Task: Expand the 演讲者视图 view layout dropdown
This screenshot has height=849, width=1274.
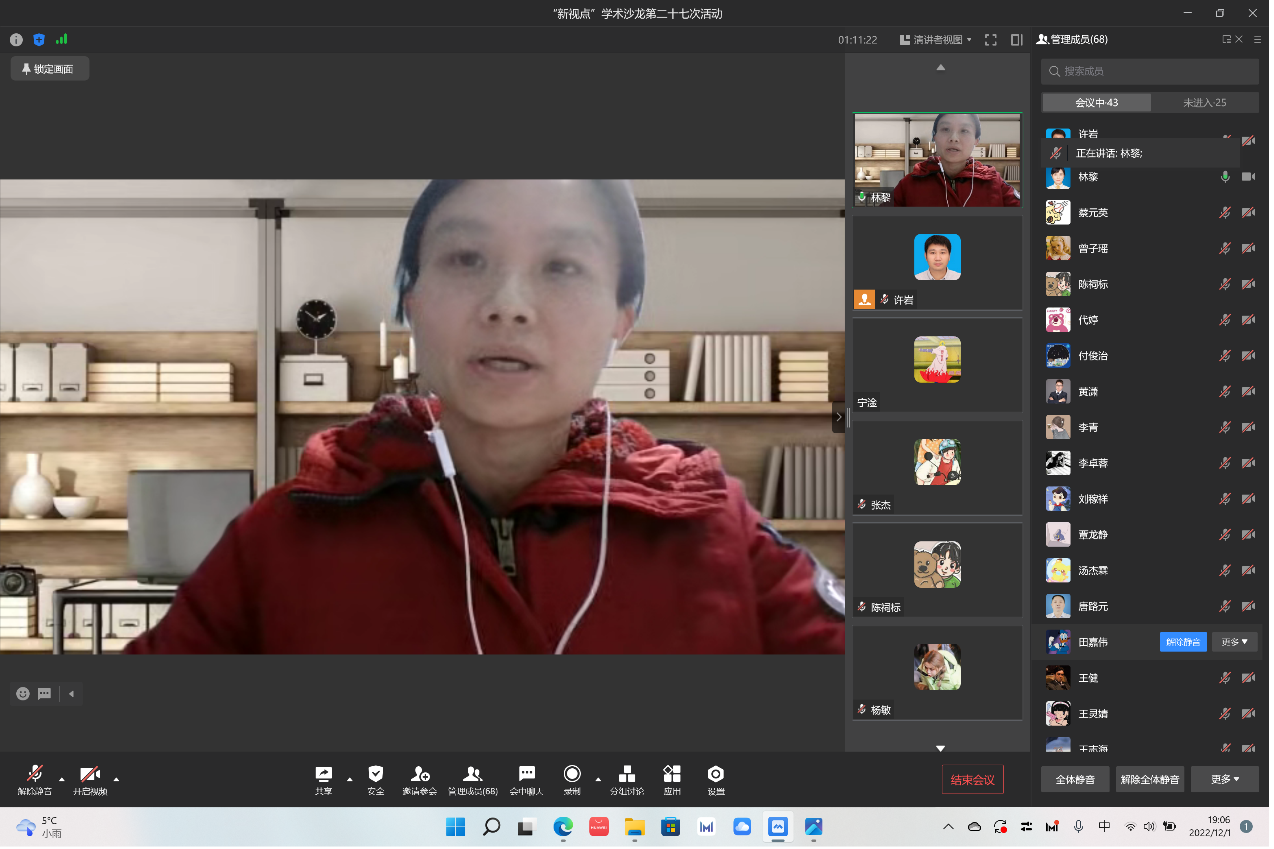Action: click(936, 40)
